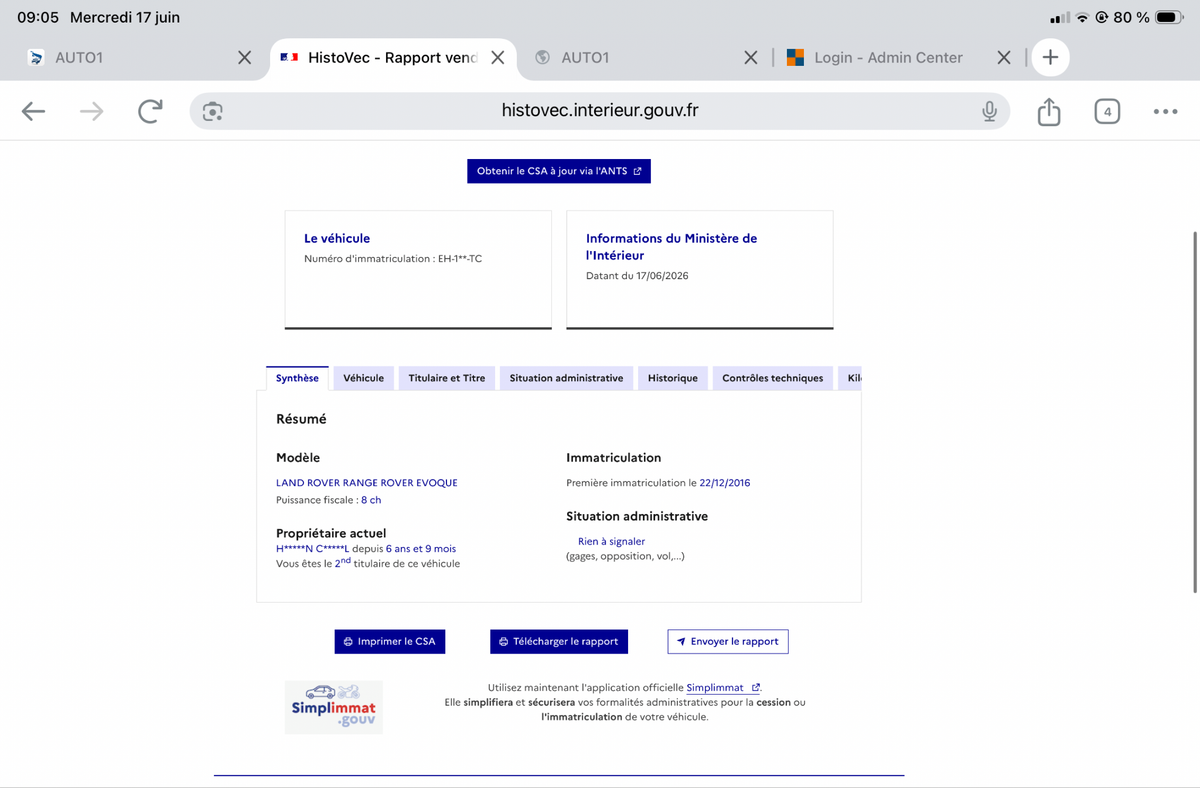
Task: Select the Contrôles techniques tab
Action: (x=772, y=378)
